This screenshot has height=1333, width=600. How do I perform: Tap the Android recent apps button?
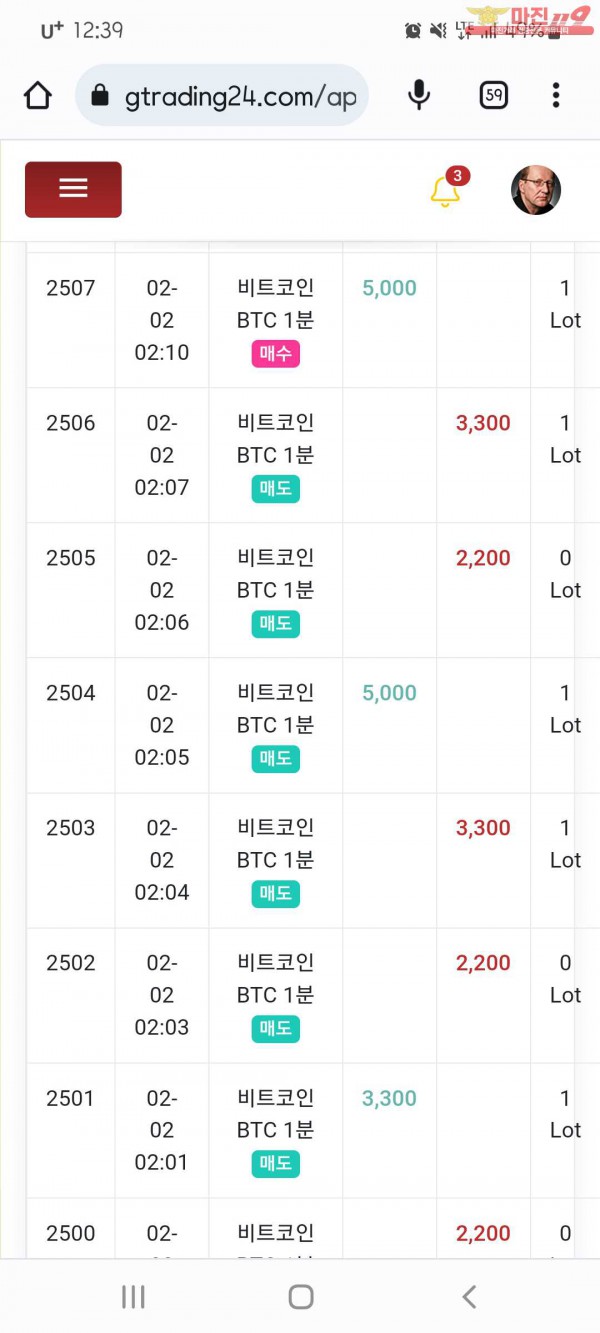132,1297
